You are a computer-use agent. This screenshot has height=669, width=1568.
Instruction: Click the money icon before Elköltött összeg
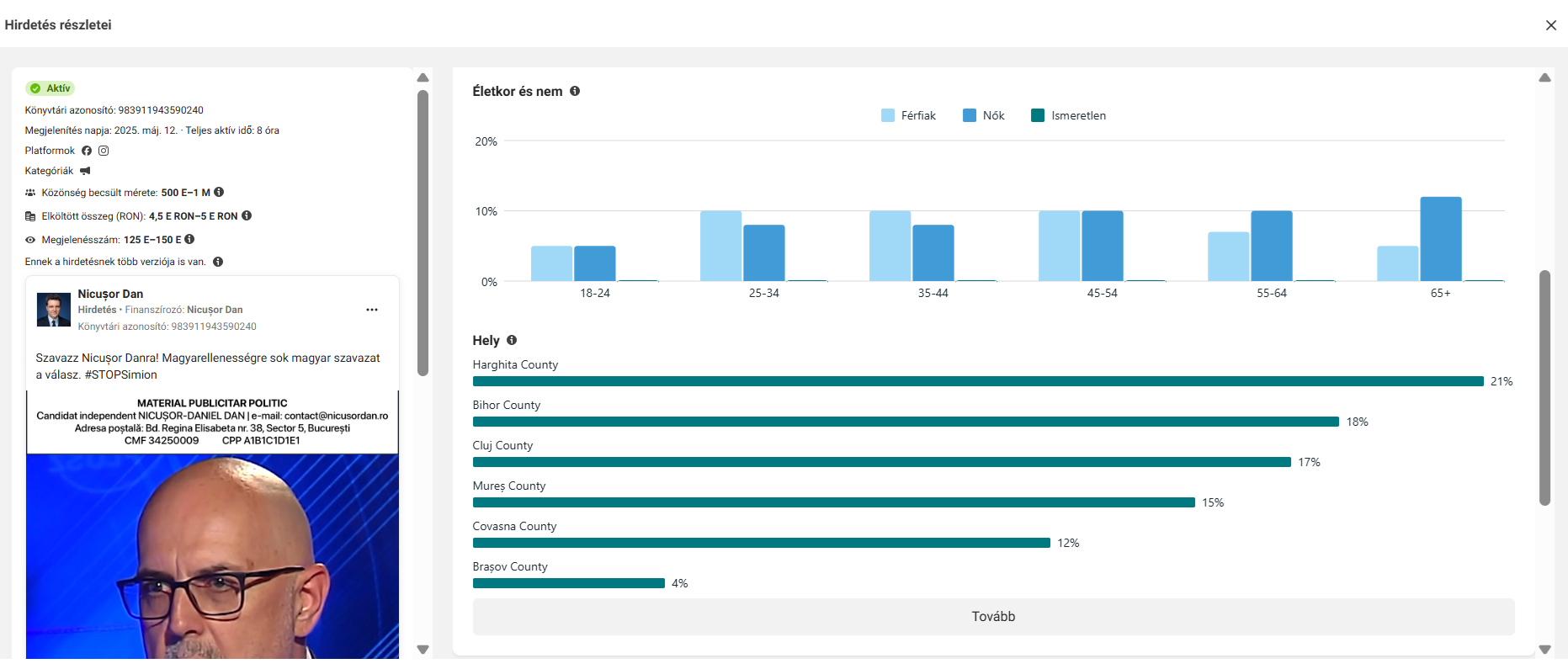[x=30, y=216]
